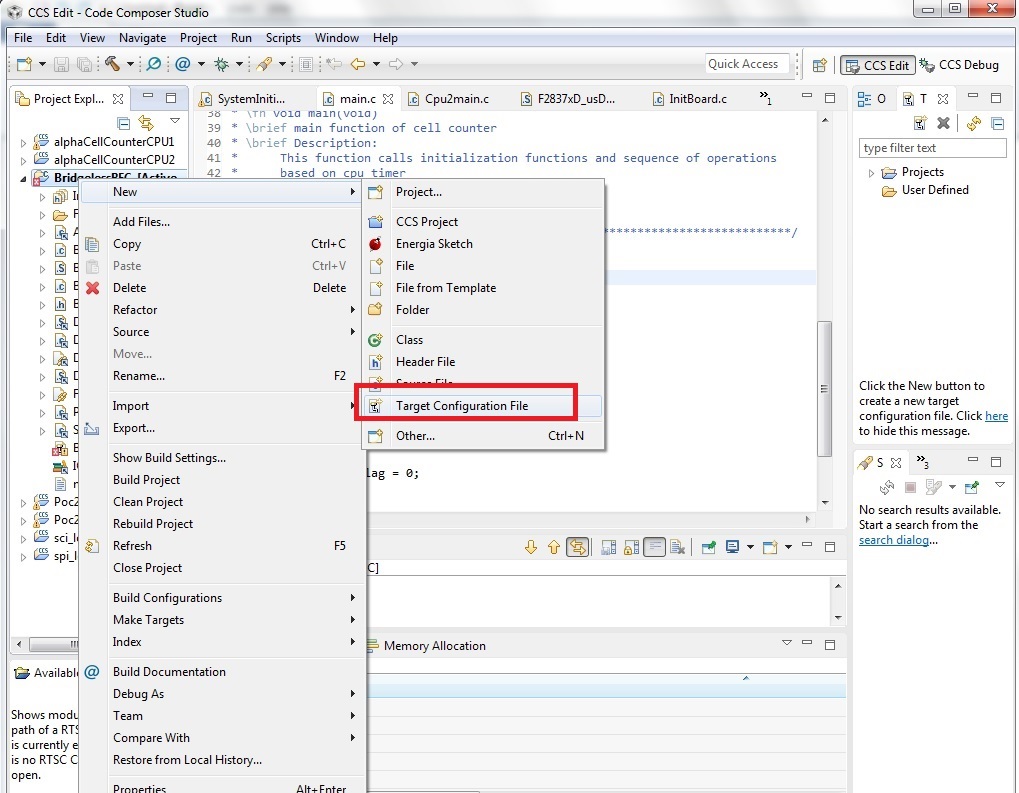Click the refresh icon in Target Configurations panel

974,123
